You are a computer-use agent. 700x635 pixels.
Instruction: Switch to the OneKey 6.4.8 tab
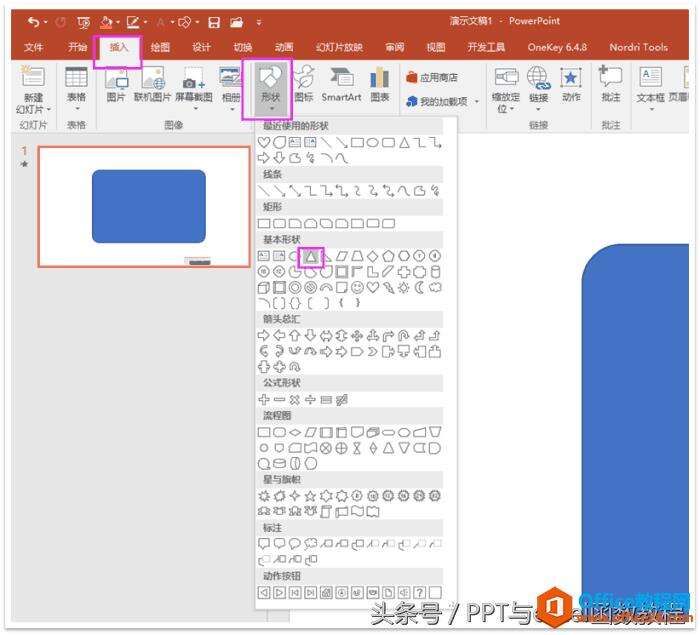pyautogui.click(x=557, y=47)
